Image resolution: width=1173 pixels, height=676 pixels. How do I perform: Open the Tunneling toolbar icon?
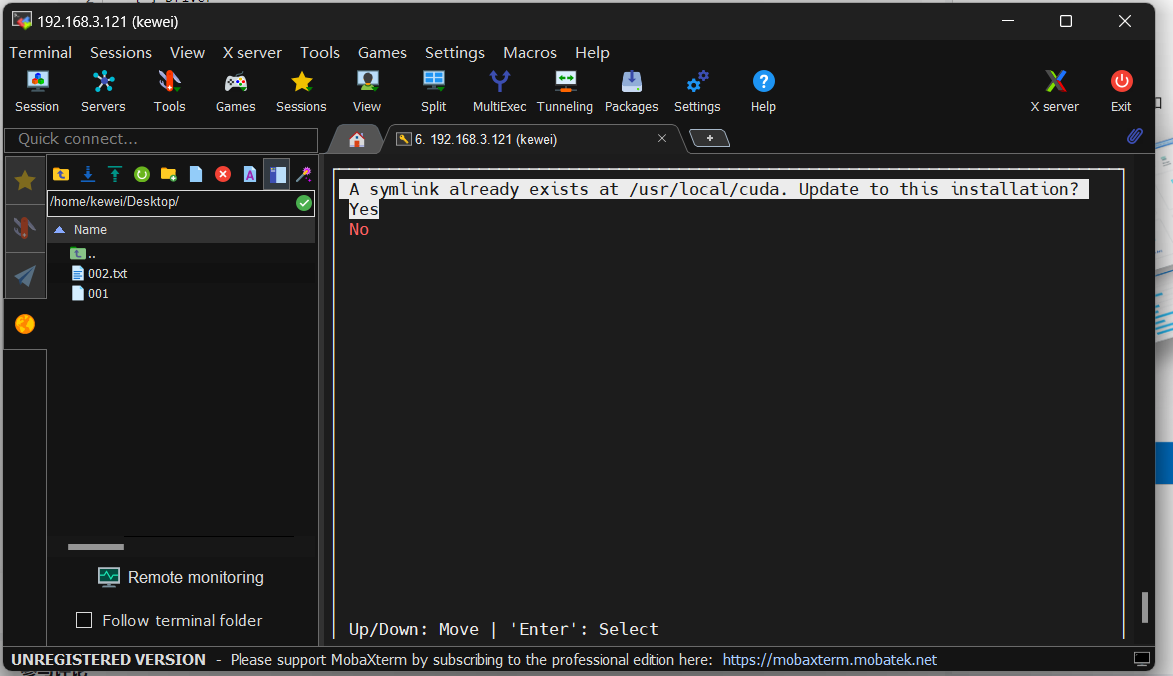point(565,91)
